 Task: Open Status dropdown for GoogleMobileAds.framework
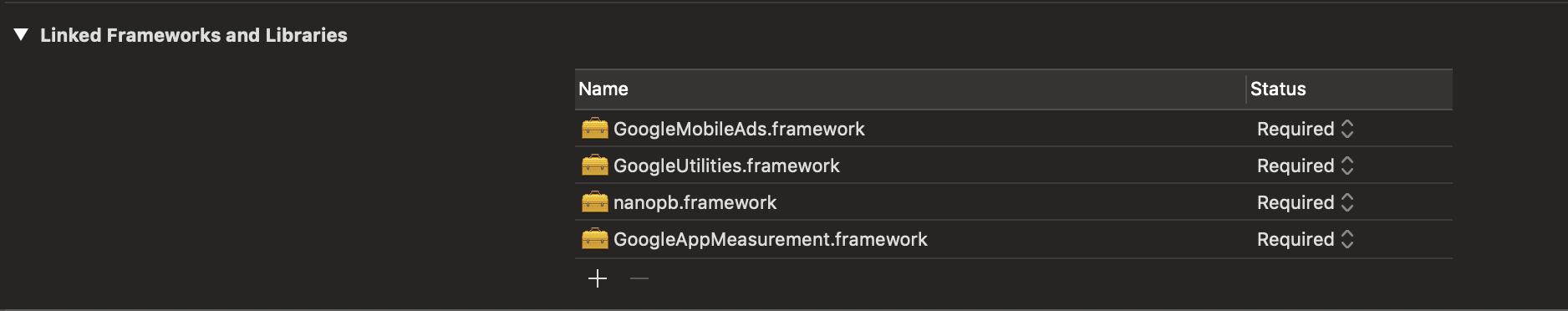coord(1305,129)
